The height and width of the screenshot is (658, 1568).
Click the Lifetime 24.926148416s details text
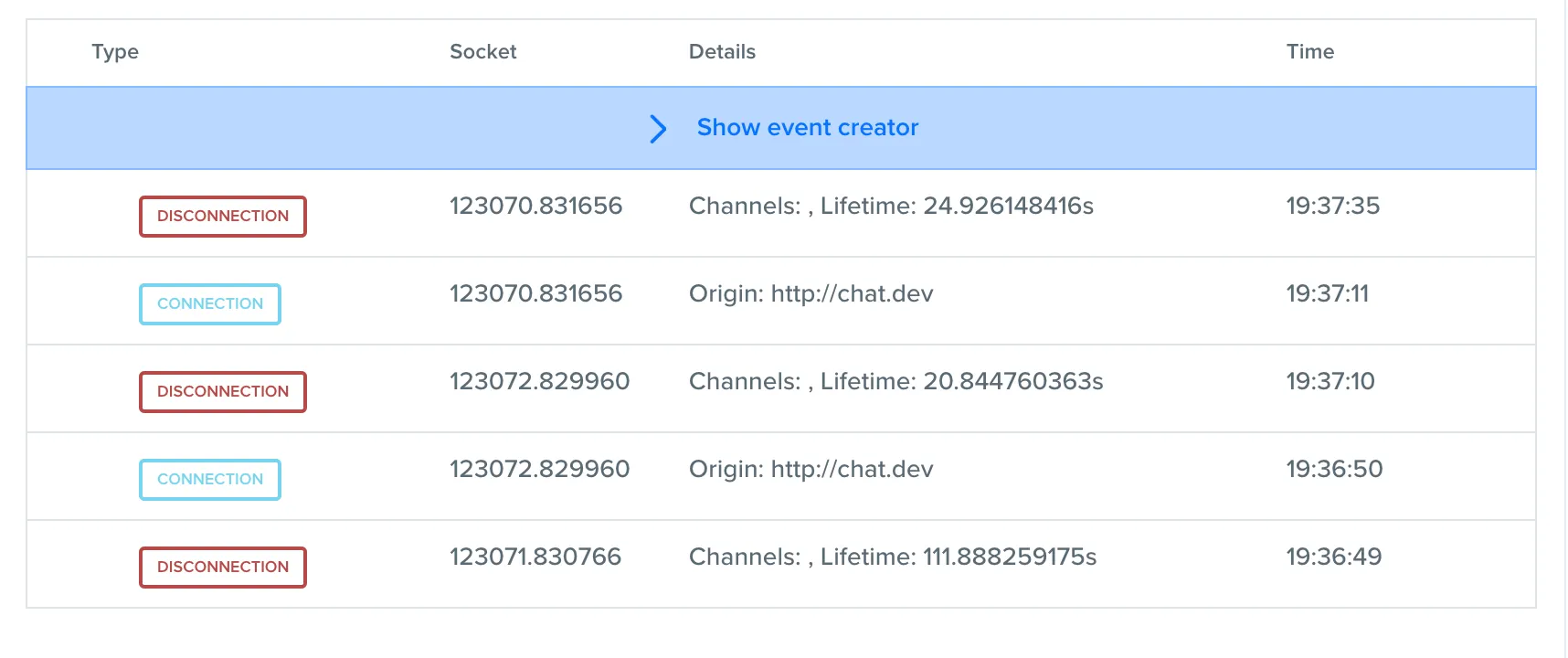pyautogui.click(x=891, y=206)
